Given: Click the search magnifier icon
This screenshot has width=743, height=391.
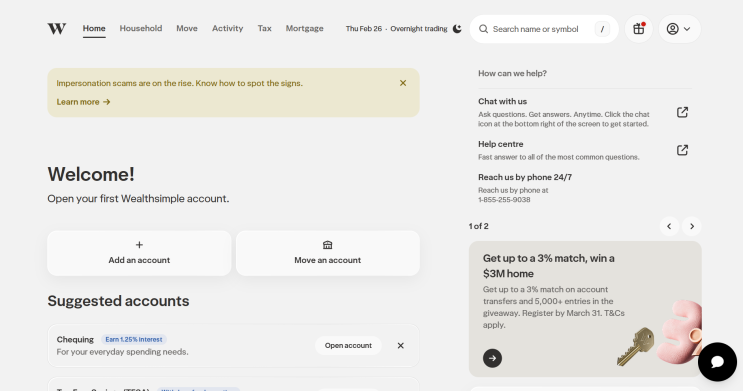Looking at the screenshot, I should pos(483,29).
